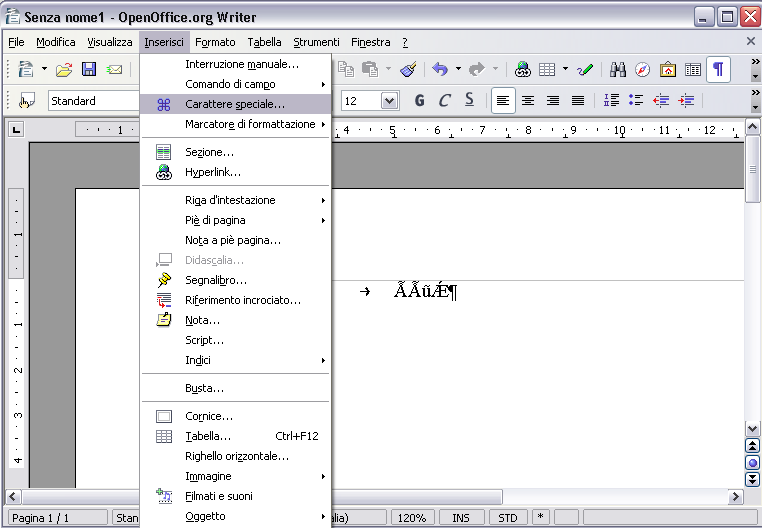Decrease paragraph indent
The width and height of the screenshot is (762, 528).
pos(661,101)
